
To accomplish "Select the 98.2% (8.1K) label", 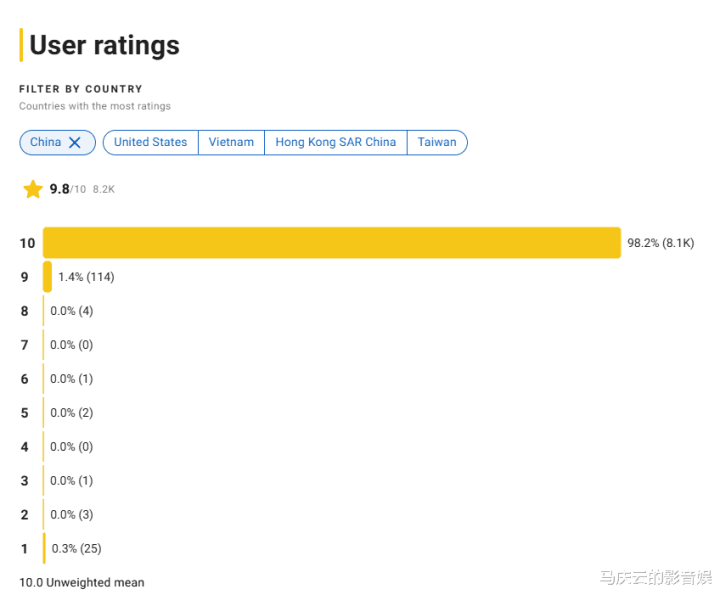I will click(x=661, y=243).
